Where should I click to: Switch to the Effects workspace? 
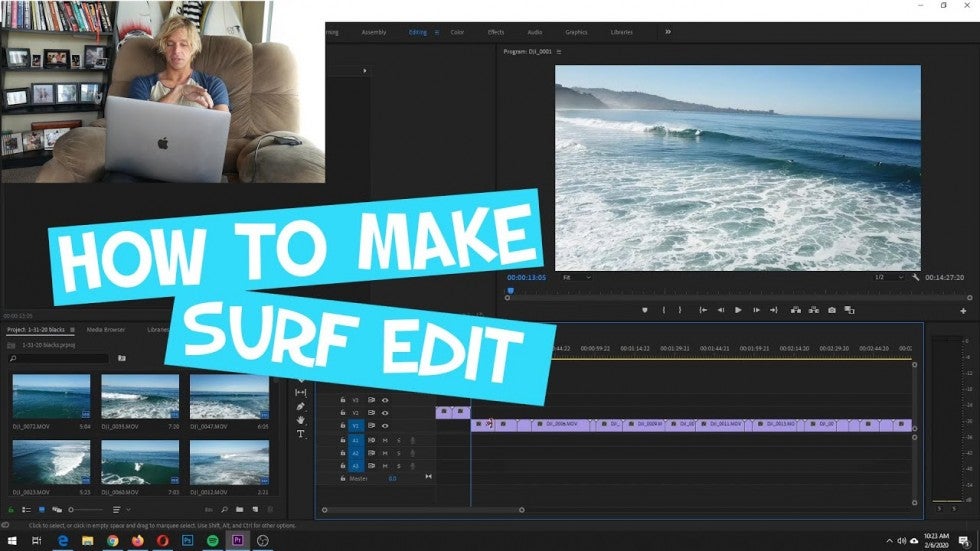496,32
